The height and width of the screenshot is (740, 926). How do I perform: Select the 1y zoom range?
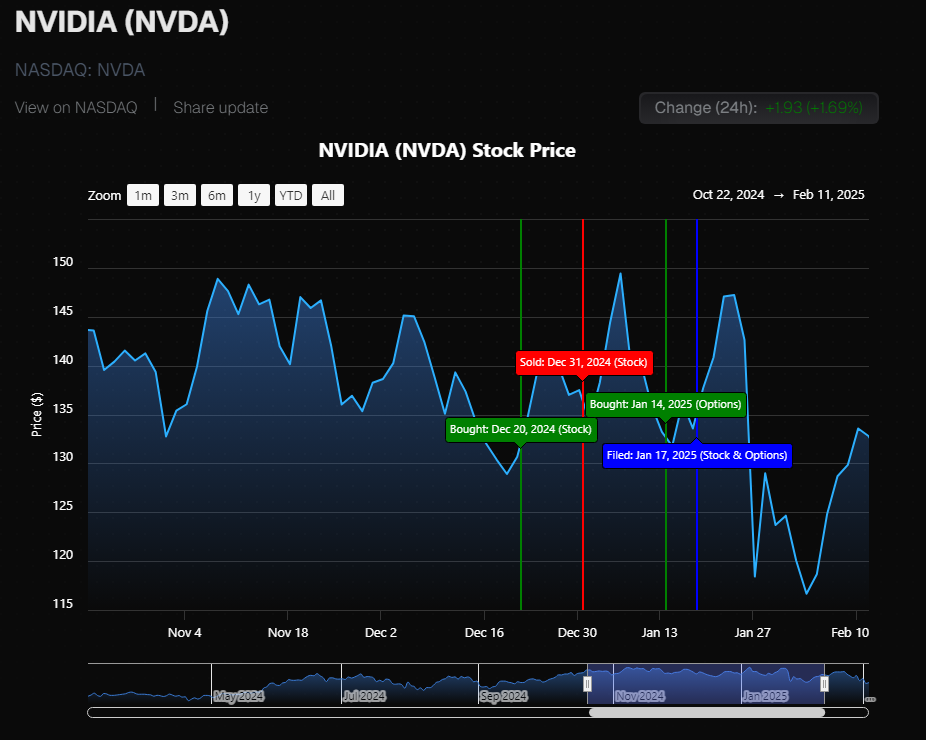point(254,195)
